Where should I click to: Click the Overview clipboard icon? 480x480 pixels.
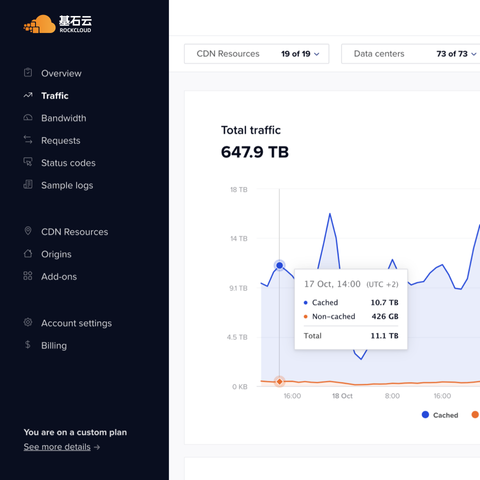point(28,72)
